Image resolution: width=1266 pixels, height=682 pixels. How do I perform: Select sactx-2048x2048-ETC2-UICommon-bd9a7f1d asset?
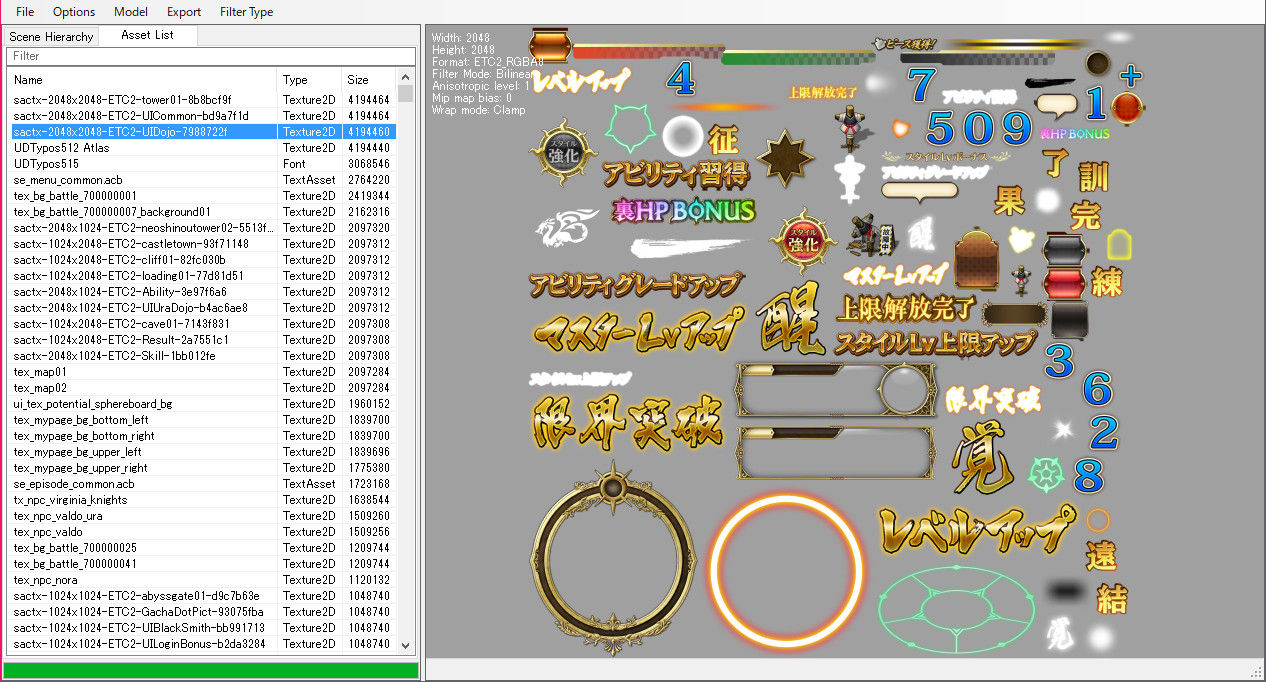click(203, 116)
